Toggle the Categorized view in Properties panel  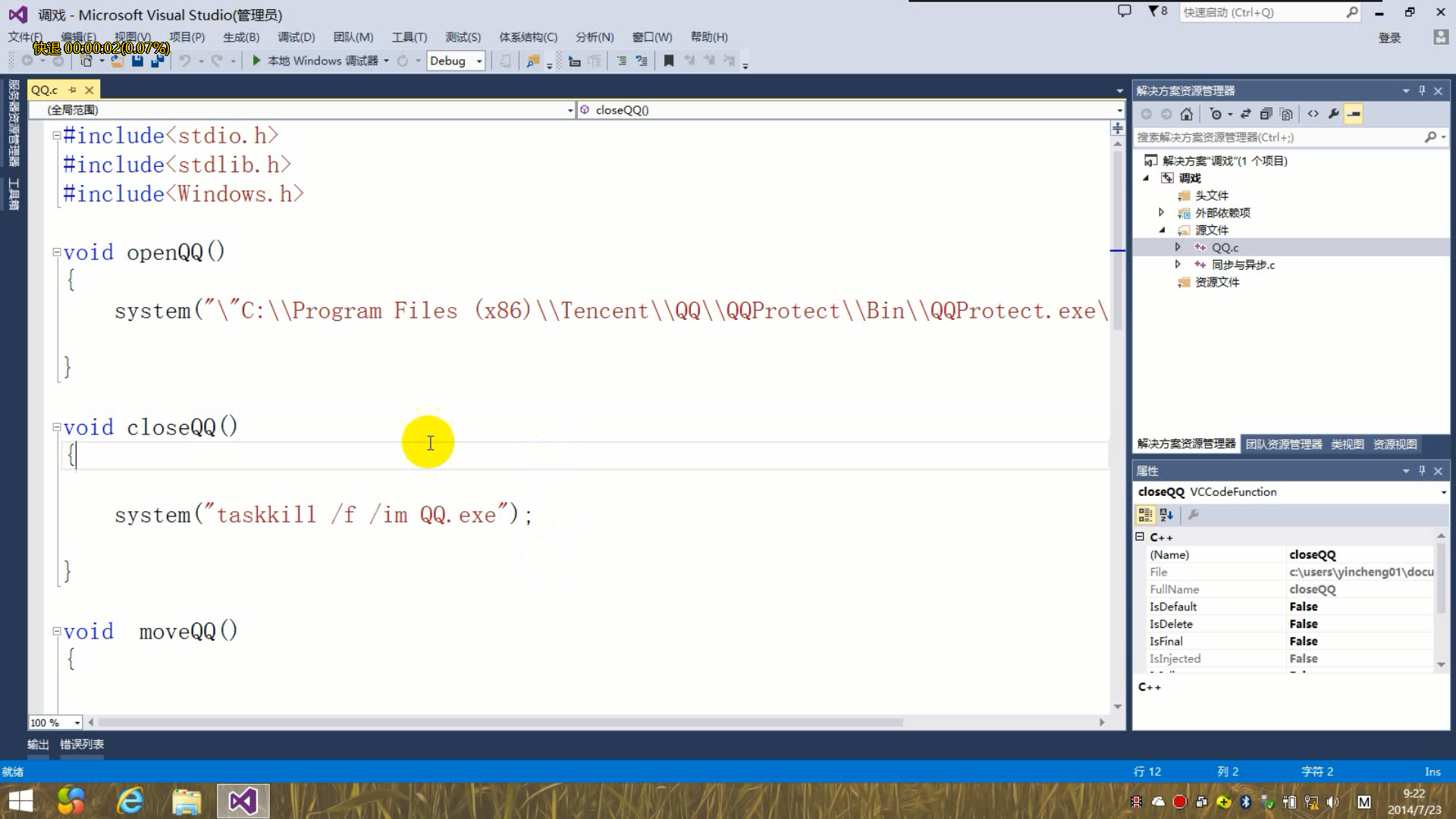pos(1145,515)
